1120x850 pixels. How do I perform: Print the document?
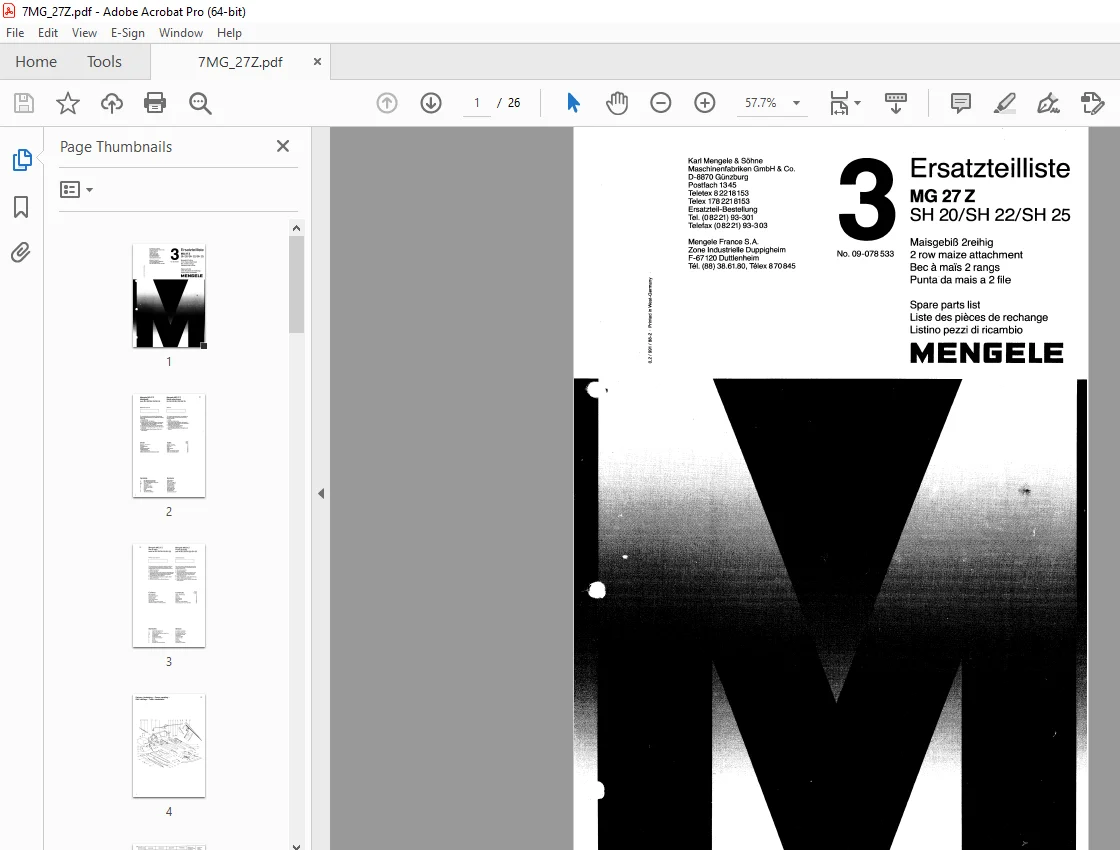(155, 103)
